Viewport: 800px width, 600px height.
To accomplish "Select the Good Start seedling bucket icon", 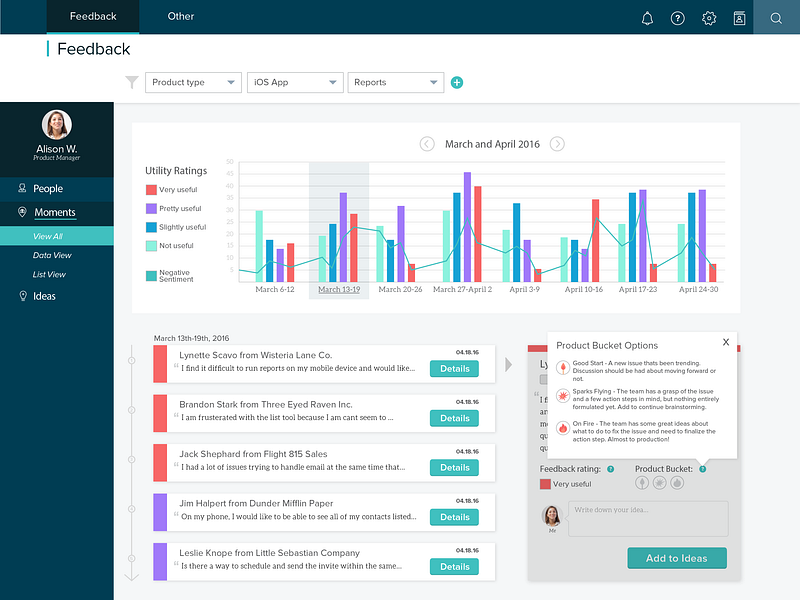I will 641,482.
